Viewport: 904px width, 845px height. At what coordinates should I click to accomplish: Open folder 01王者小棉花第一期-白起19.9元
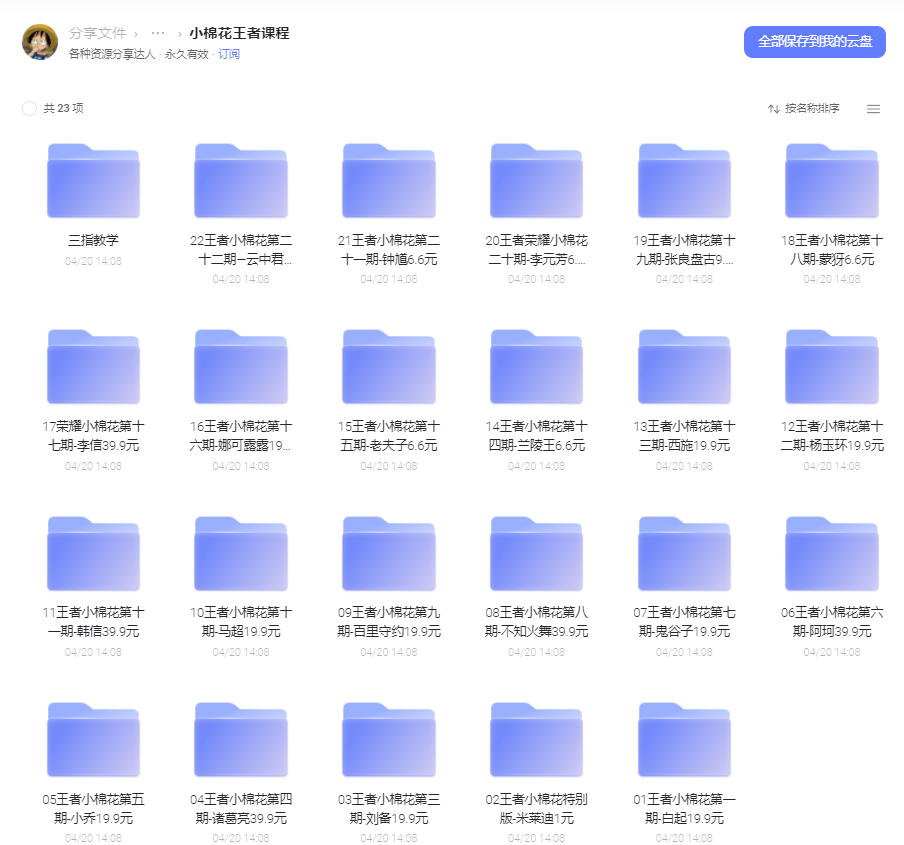click(x=684, y=740)
